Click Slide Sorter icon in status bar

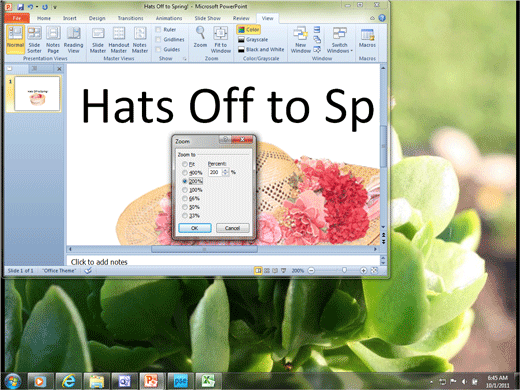pos(267,271)
